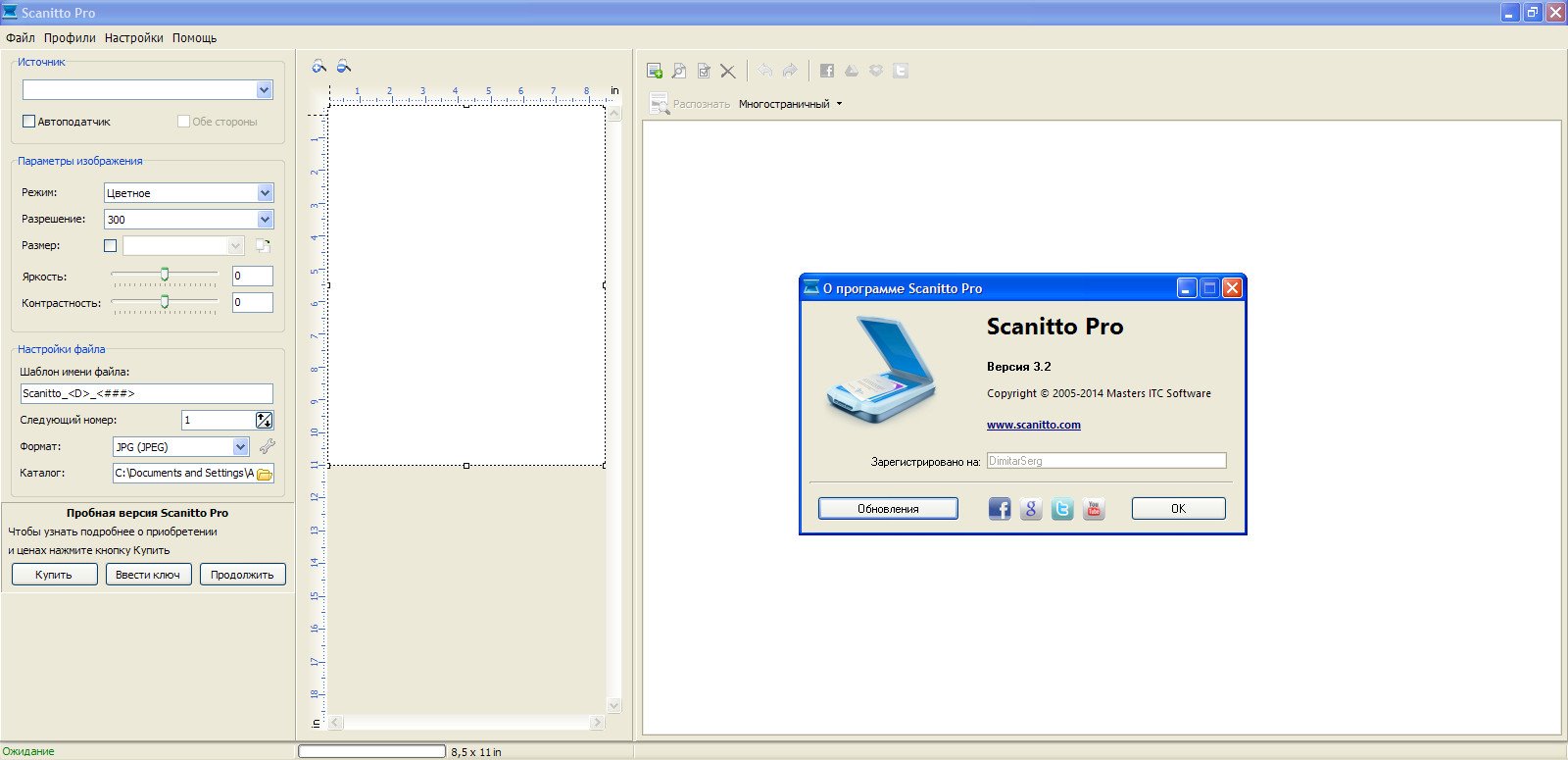Click the next number reset icon
Viewport: 1568px width, 760px height.
tap(264, 420)
